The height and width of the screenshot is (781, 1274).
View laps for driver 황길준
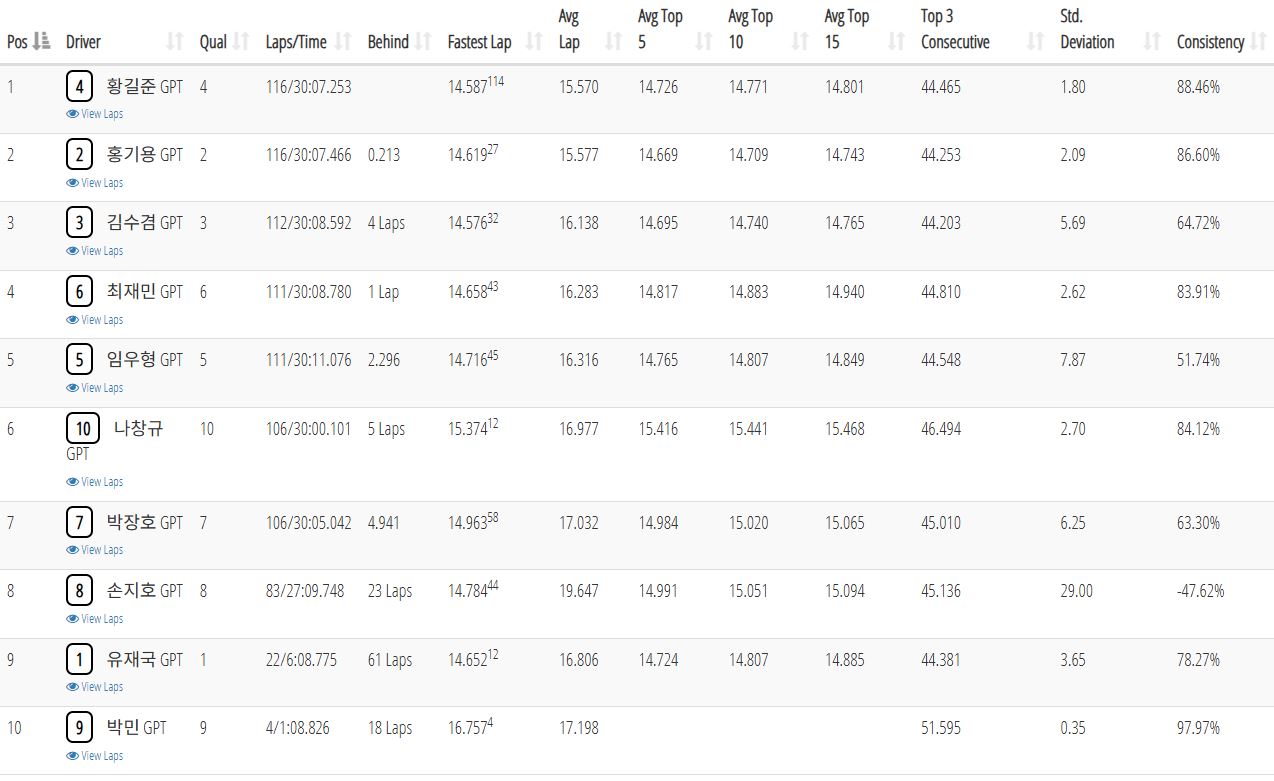coord(95,114)
